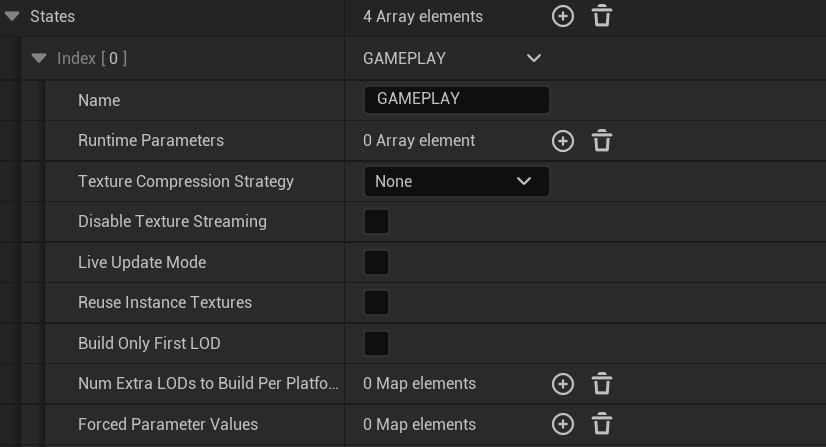This screenshot has height=447, width=826.
Task: Add a Forced Parameter Values map element
Action: pos(563,424)
